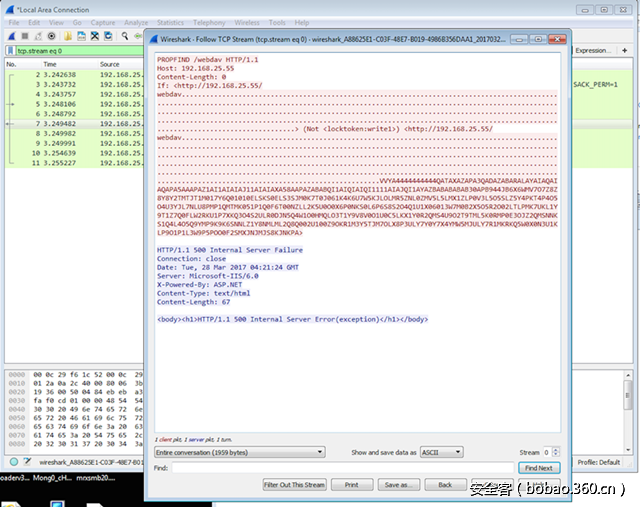Viewport: 640px width, 507px height.
Task: Click the stop capture square icon
Action: point(23,36)
